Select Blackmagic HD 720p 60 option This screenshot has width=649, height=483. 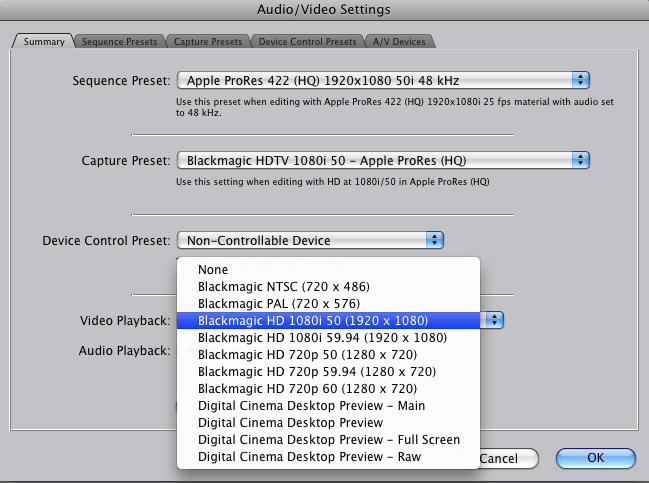(x=307, y=389)
